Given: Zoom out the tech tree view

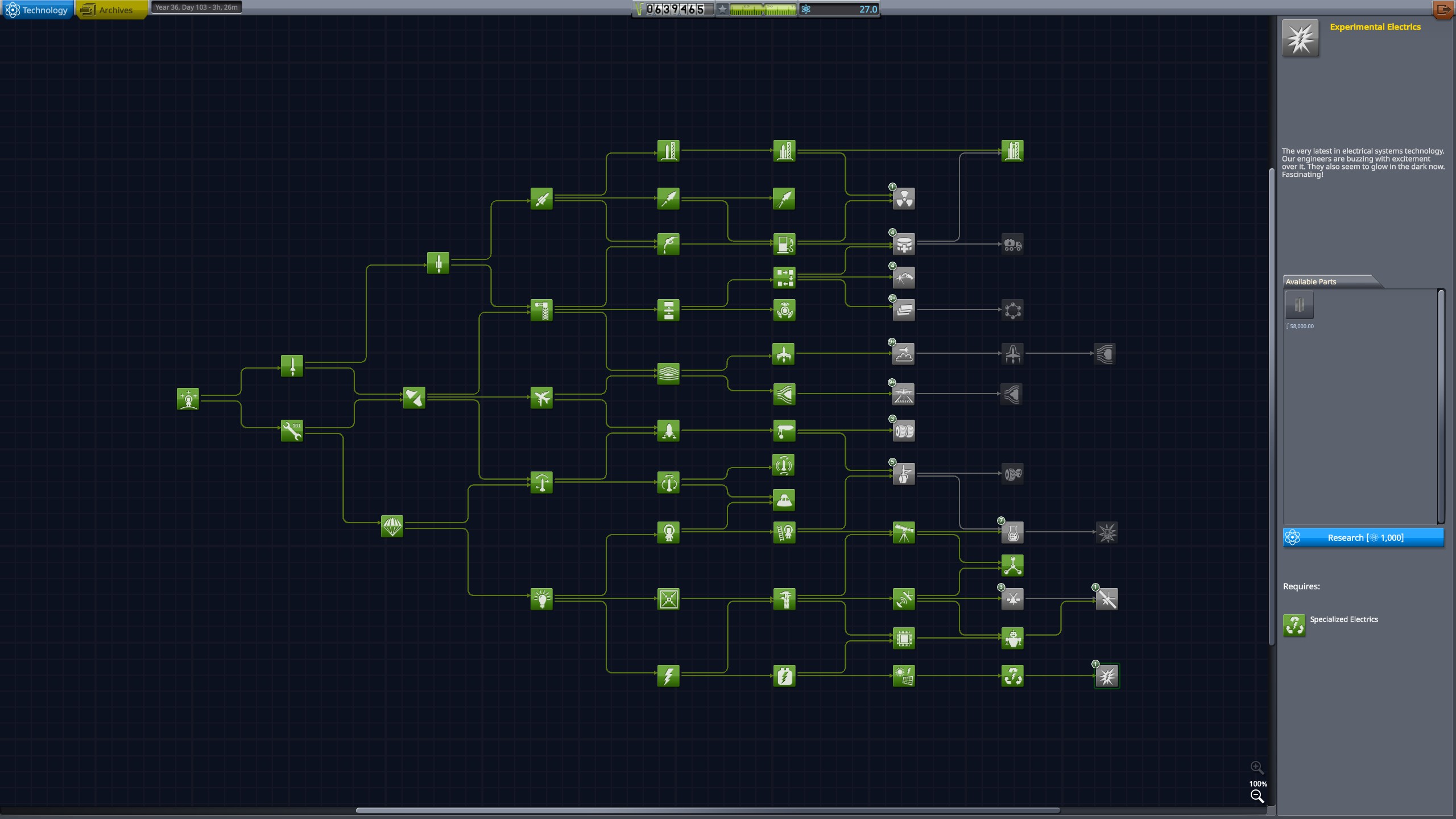Looking at the screenshot, I should (1257, 797).
